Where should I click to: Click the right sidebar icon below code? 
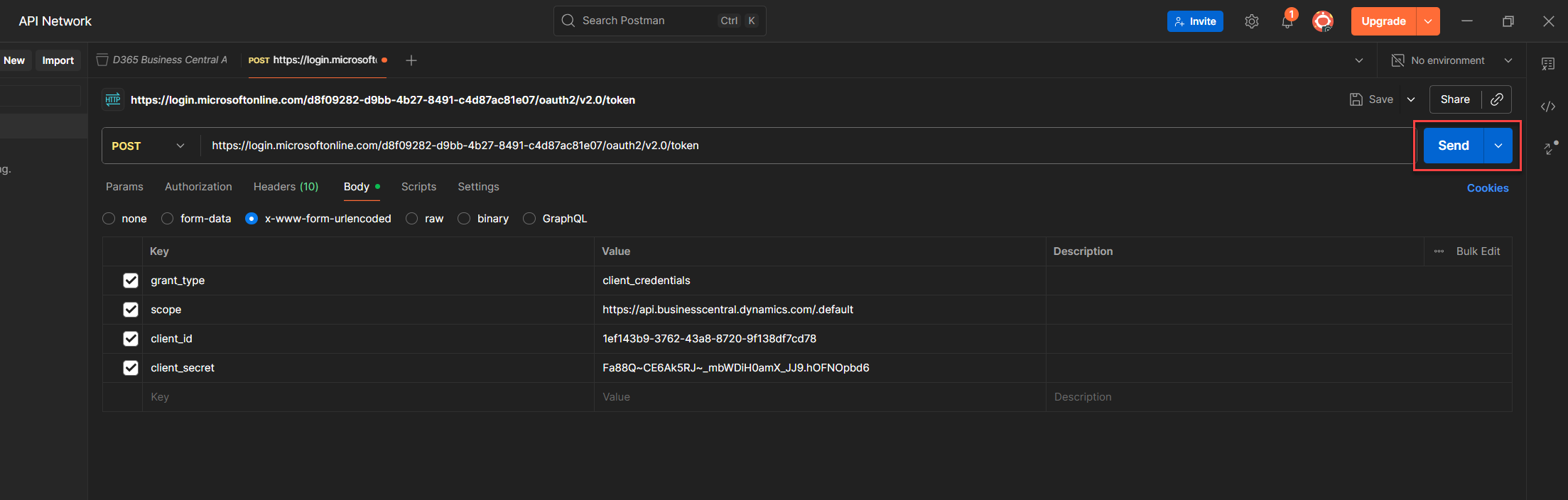pyautogui.click(x=1550, y=147)
